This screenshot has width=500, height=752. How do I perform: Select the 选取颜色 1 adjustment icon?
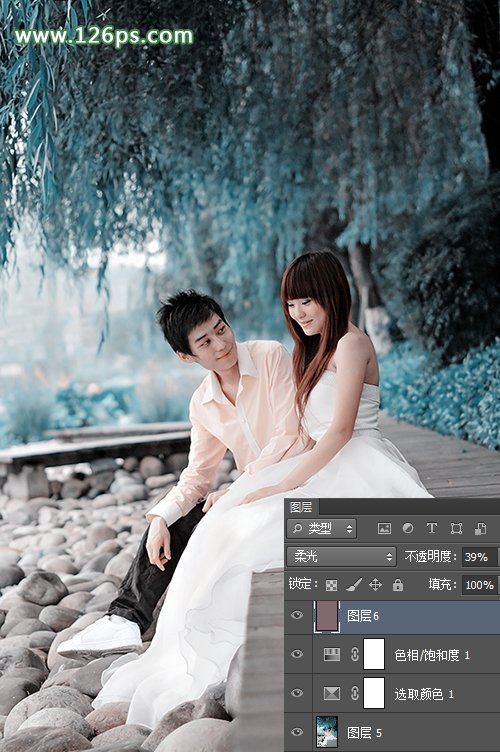[332, 693]
